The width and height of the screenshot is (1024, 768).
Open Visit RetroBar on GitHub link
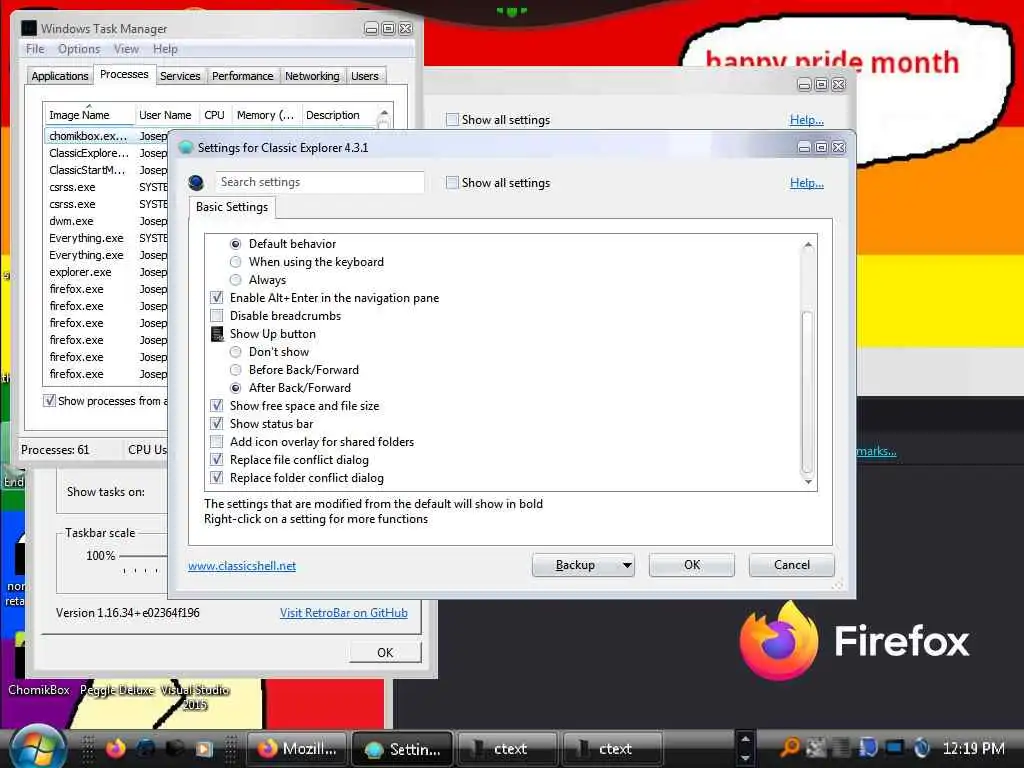(344, 613)
